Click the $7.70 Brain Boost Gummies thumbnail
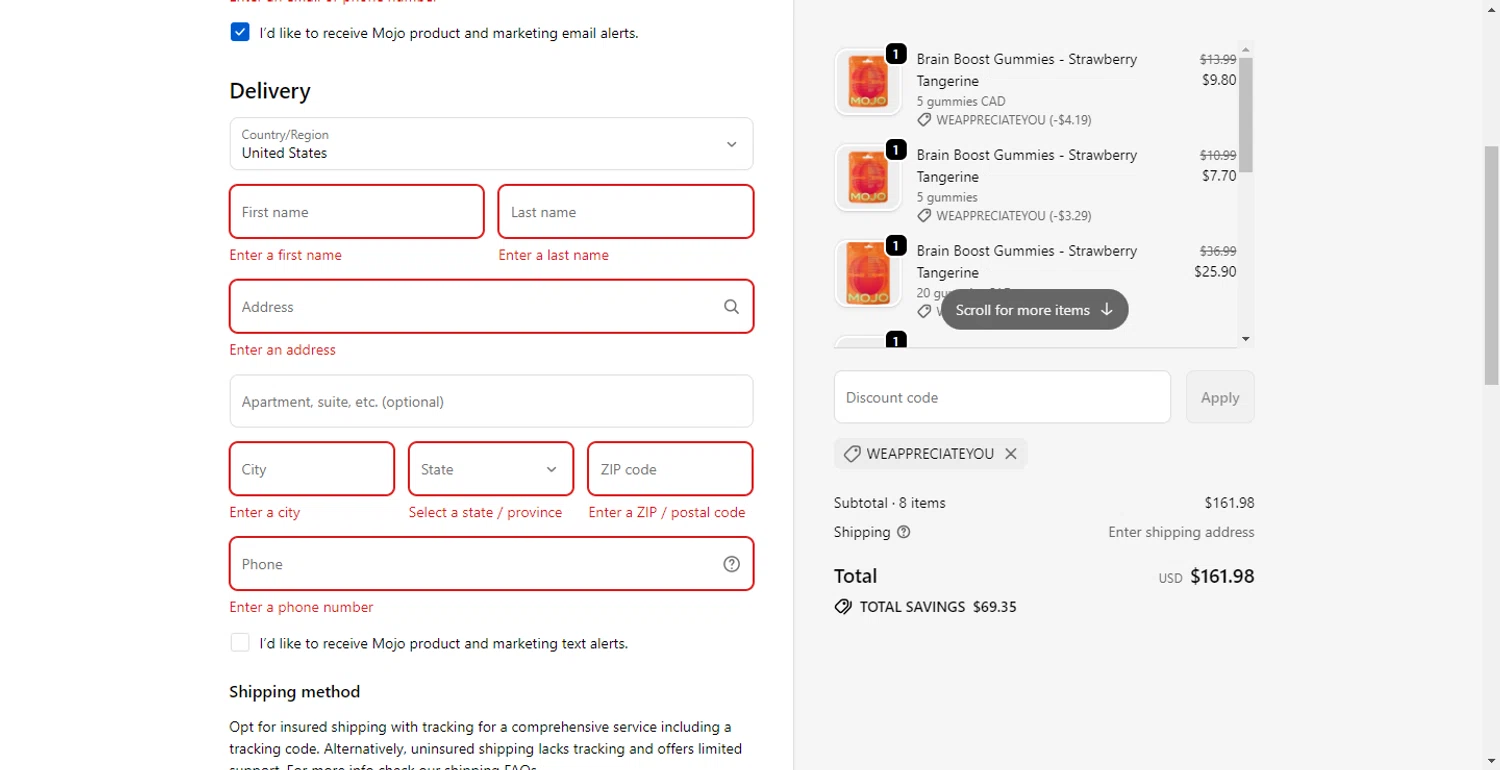 (x=868, y=178)
